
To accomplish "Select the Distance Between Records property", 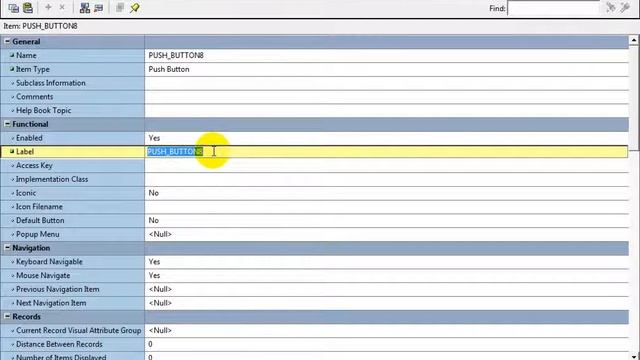I will tap(314, 344).
